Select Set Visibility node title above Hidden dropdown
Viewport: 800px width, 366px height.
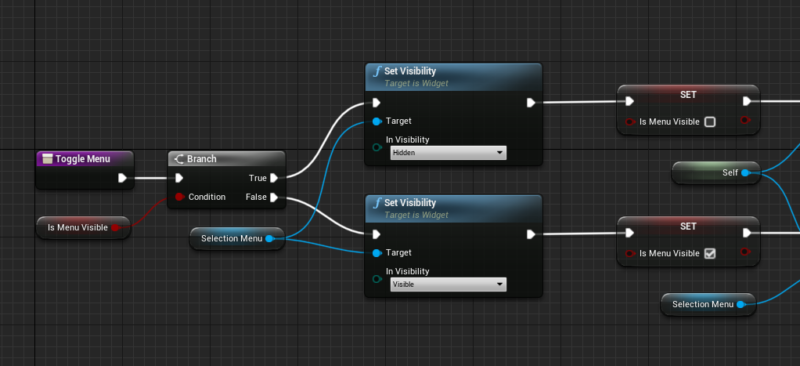click(410, 71)
